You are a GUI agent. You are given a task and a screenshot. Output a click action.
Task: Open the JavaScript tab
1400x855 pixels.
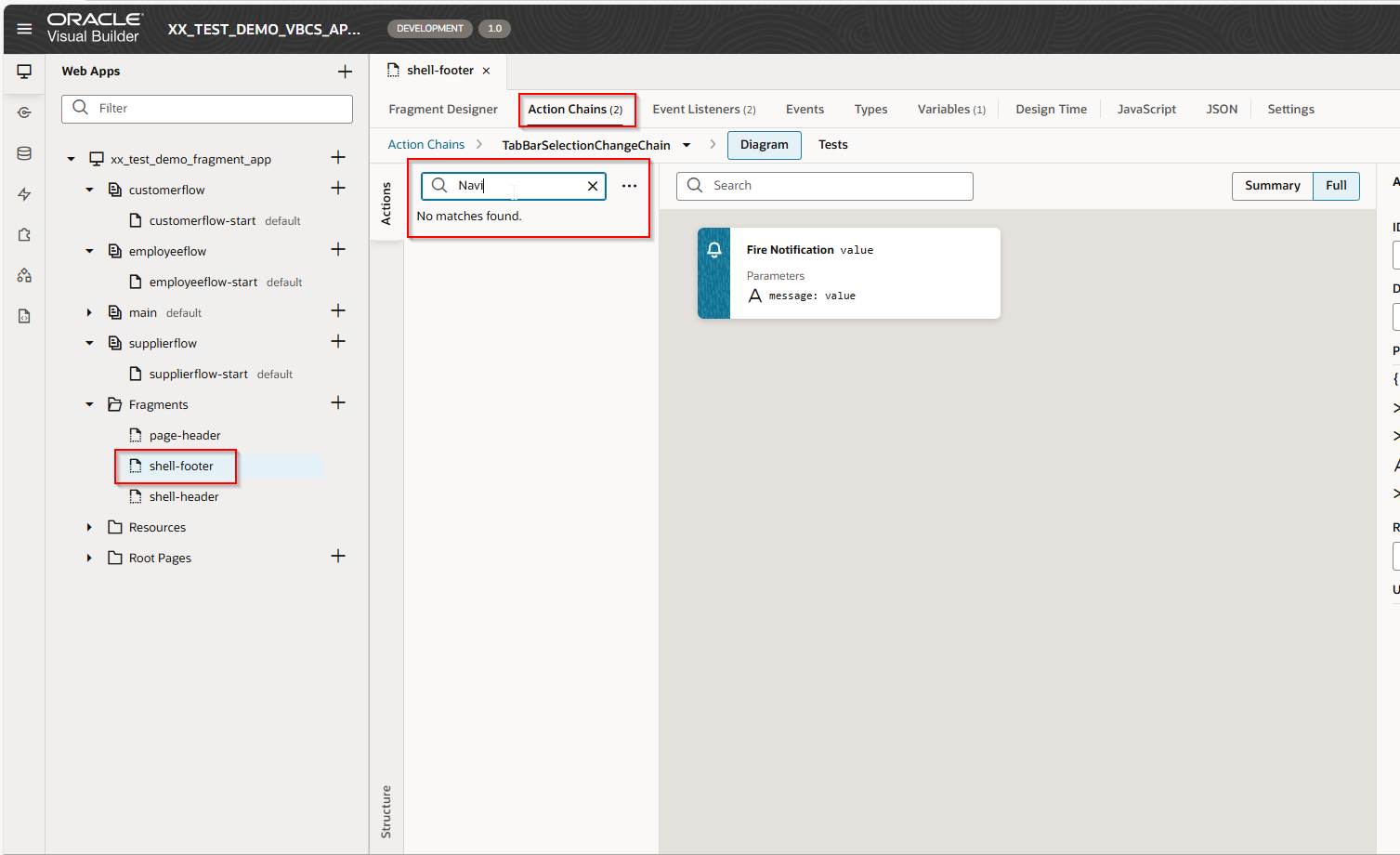1145,110
